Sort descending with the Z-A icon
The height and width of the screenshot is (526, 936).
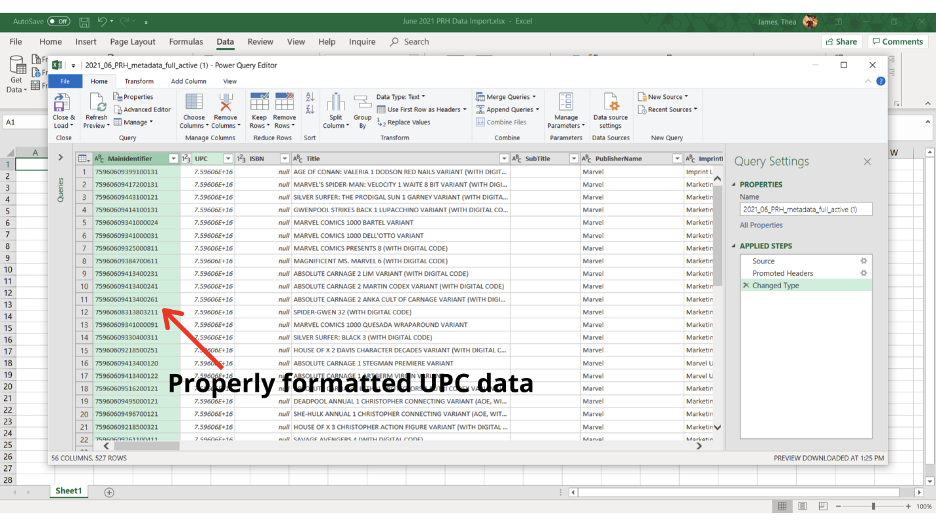point(310,109)
